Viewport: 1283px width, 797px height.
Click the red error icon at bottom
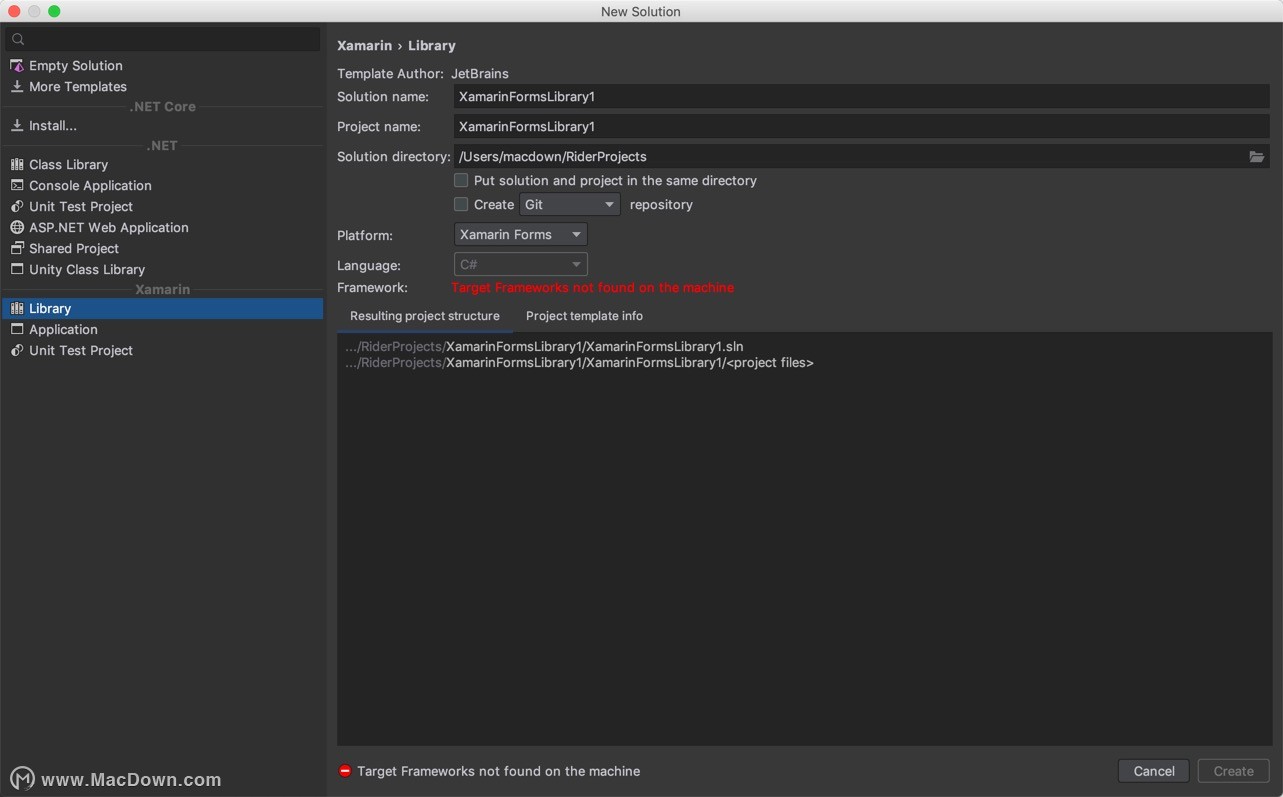coord(345,771)
